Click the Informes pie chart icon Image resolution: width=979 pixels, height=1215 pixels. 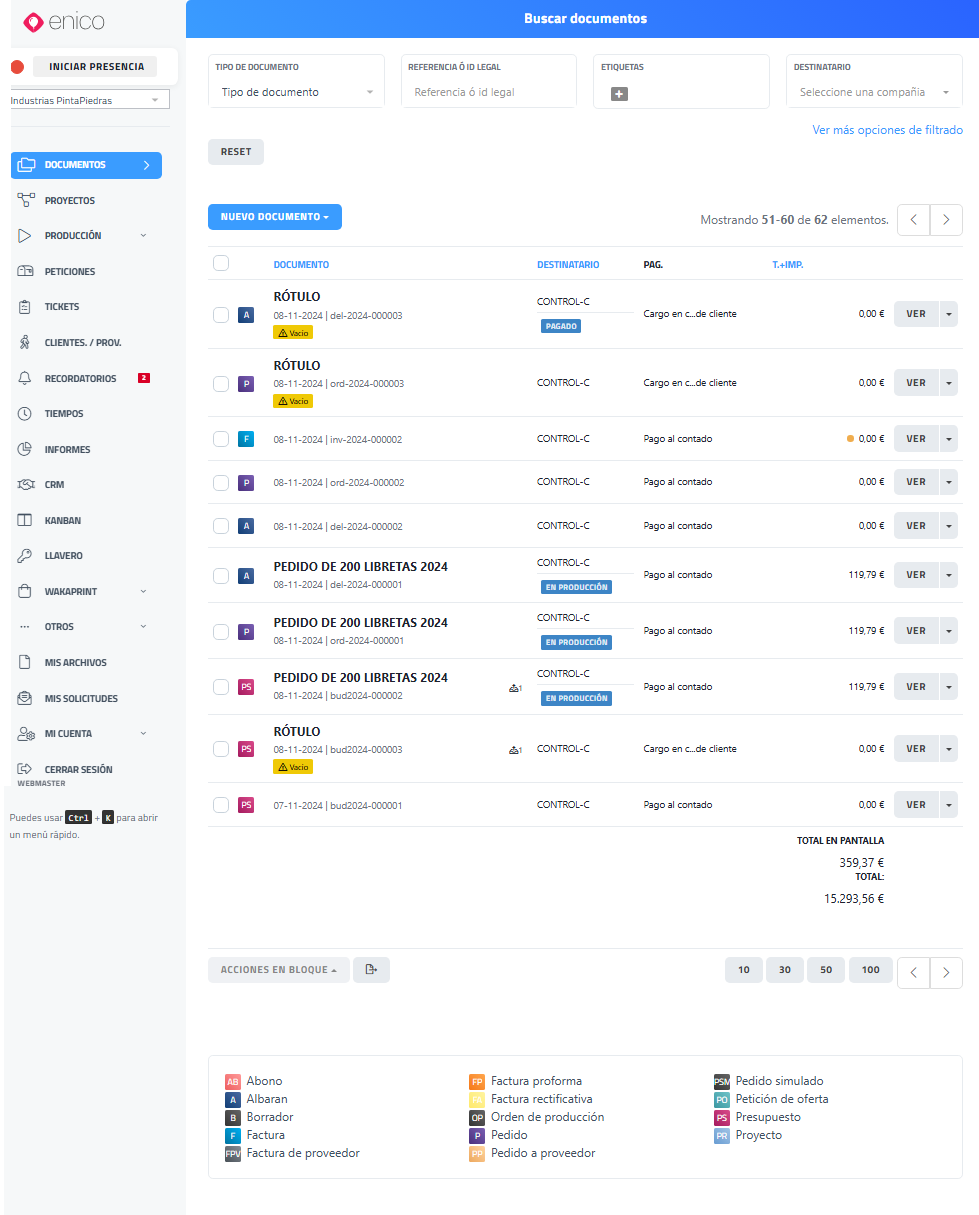coord(26,449)
